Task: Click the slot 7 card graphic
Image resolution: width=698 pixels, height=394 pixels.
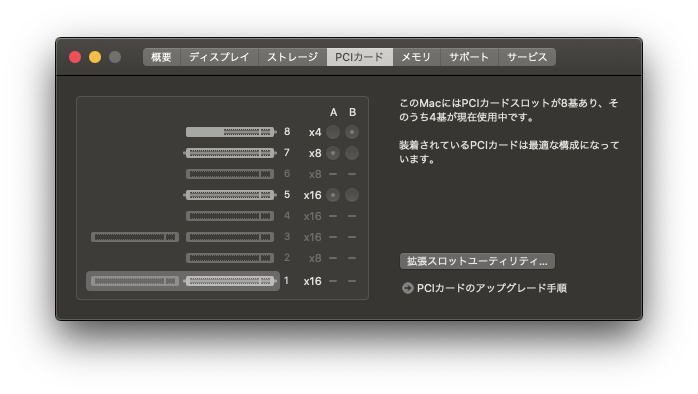Action: (x=230, y=153)
